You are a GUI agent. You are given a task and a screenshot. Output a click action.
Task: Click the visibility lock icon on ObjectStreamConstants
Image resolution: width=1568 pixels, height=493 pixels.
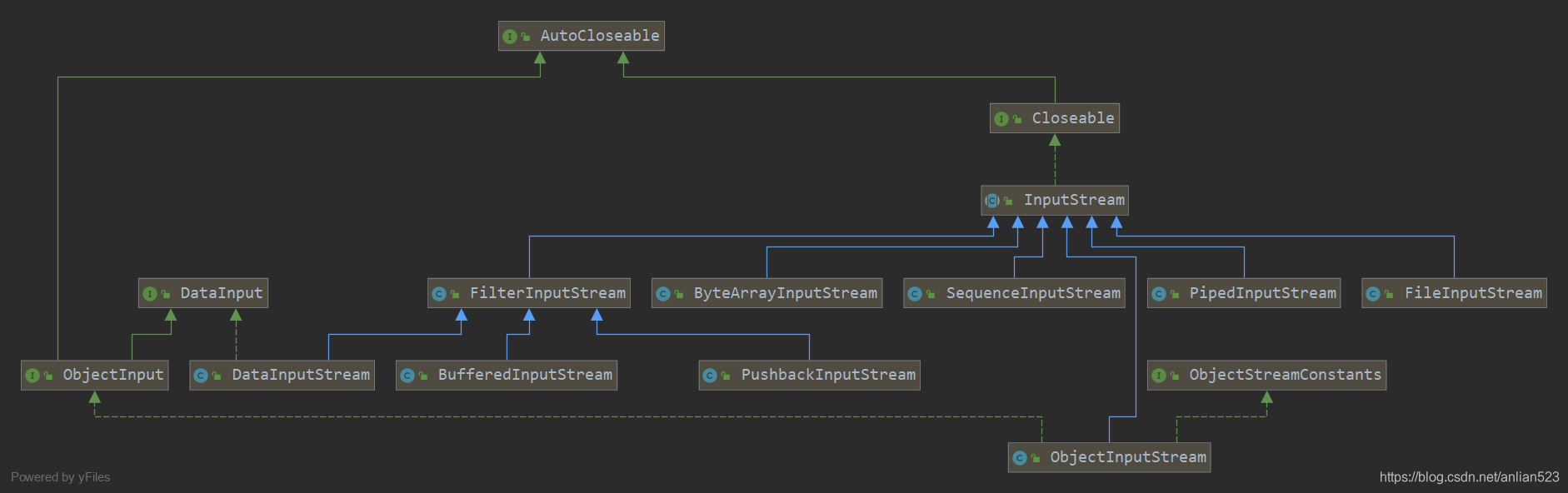pos(1175,376)
